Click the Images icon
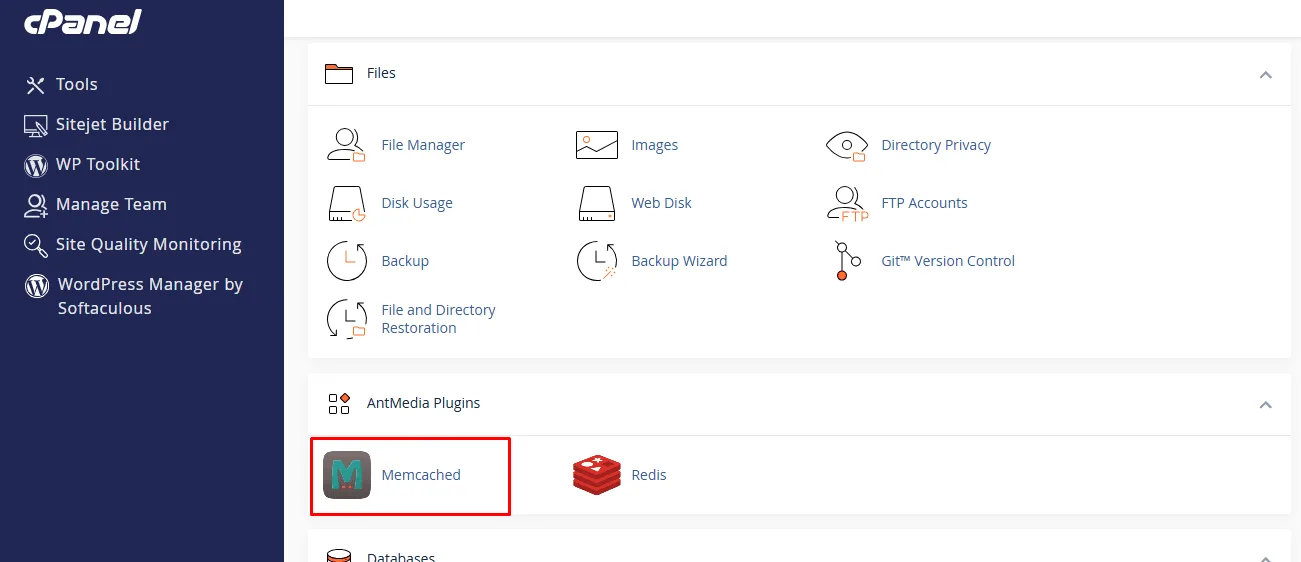Image resolution: width=1301 pixels, height=562 pixels. coord(596,145)
